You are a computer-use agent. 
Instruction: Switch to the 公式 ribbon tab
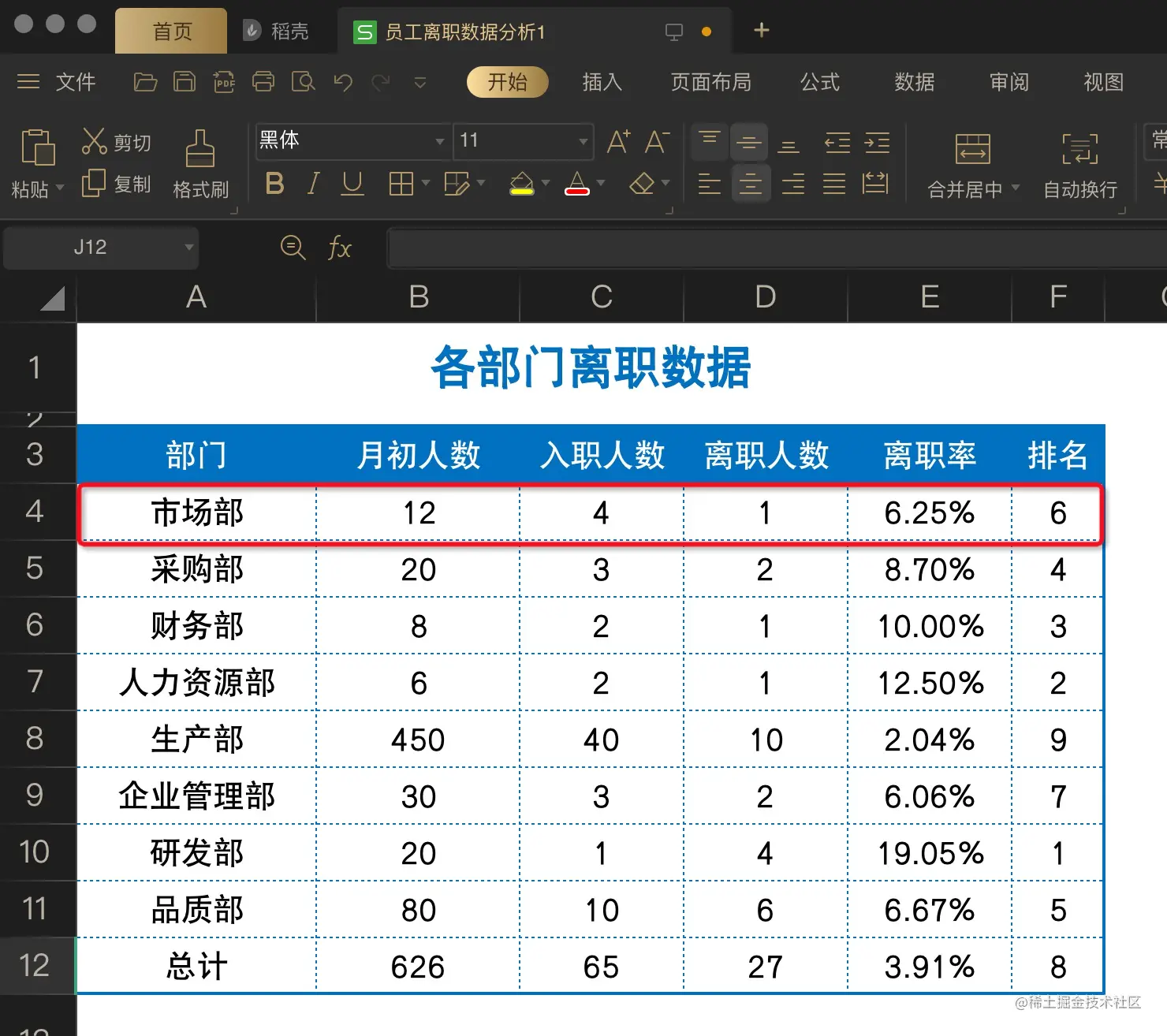click(x=820, y=82)
